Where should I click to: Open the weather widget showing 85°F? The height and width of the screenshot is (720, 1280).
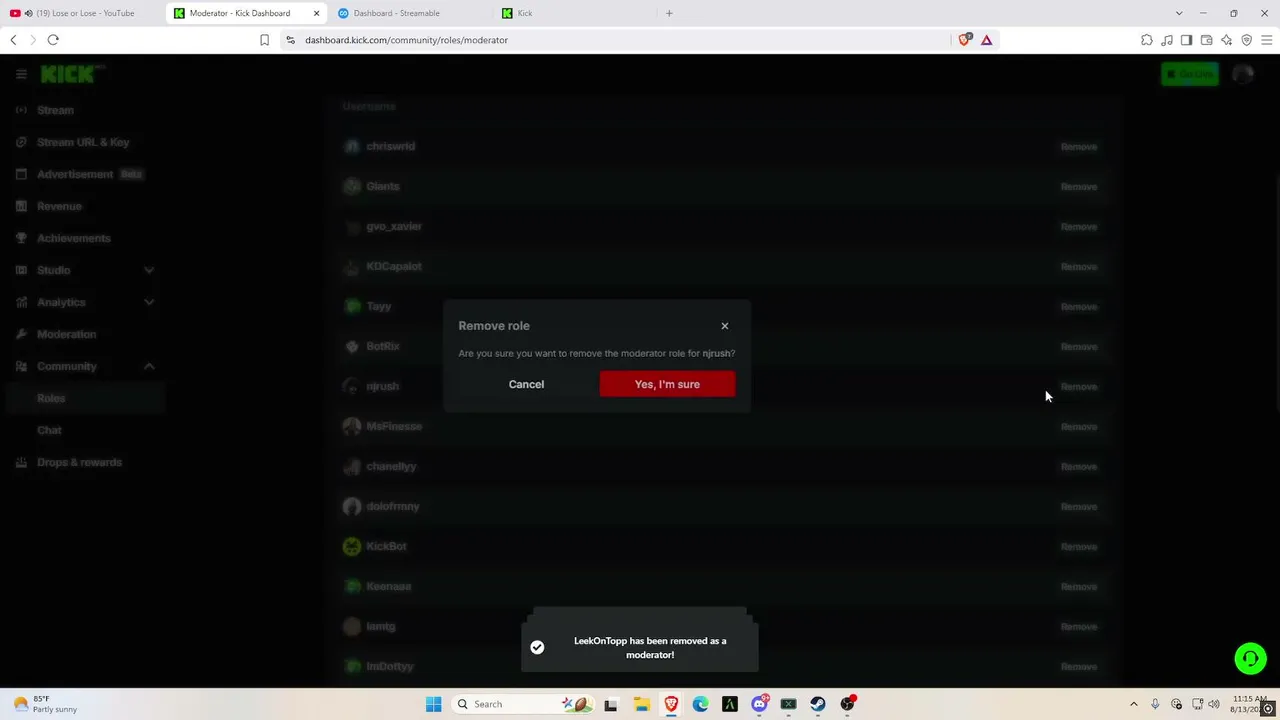click(x=46, y=704)
